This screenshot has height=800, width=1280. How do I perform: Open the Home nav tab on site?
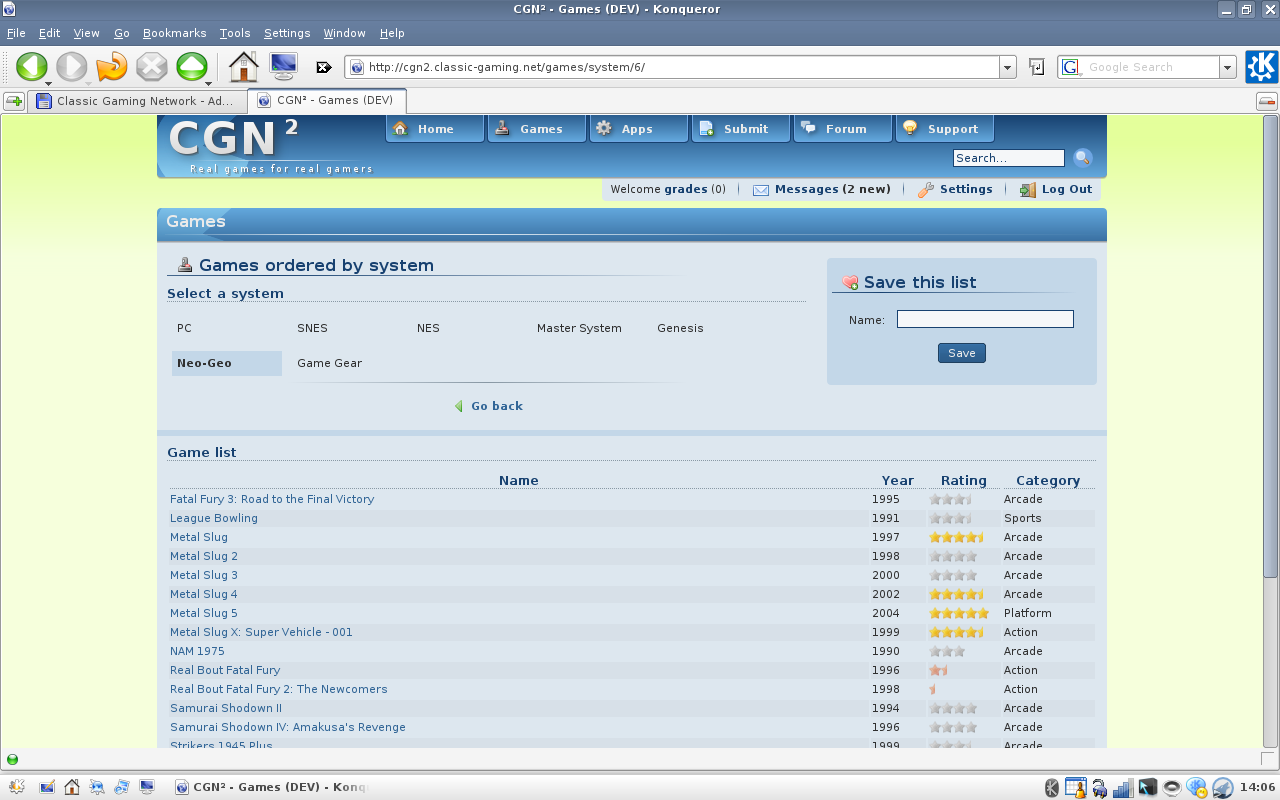click(435, 129)
